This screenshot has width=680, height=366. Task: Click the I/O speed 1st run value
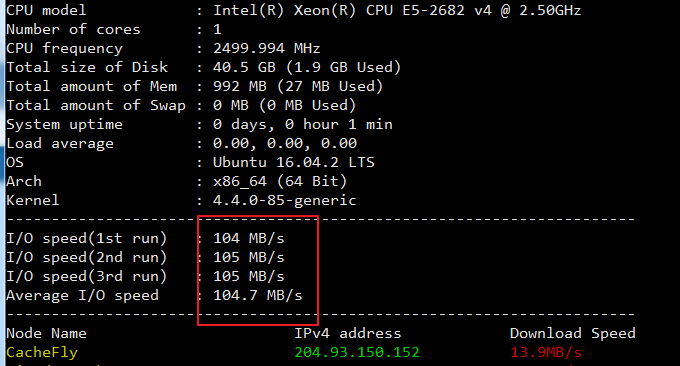pos(248,239)
